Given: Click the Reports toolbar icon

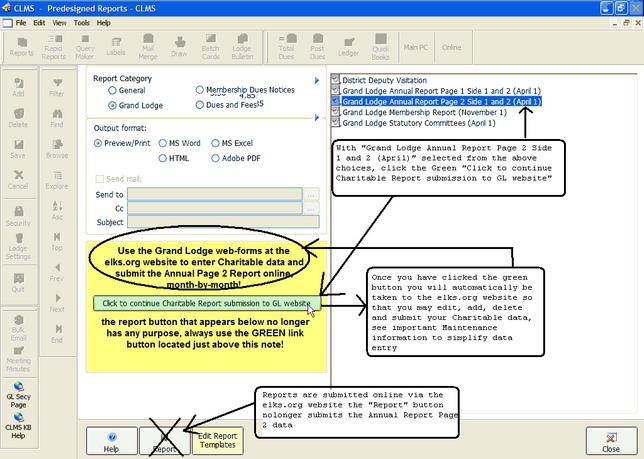Looking at the screenshot, I should [21, 45].
